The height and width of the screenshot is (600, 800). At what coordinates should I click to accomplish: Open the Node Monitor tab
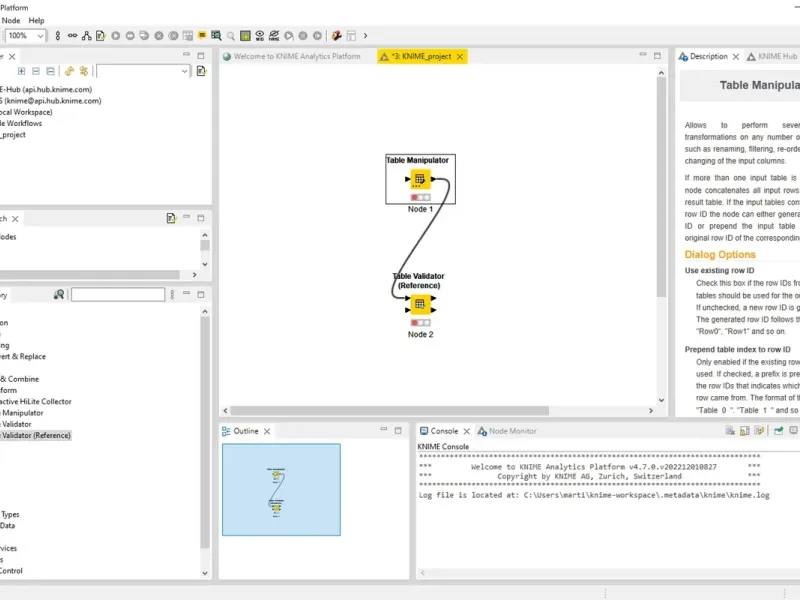pos(507,431)
